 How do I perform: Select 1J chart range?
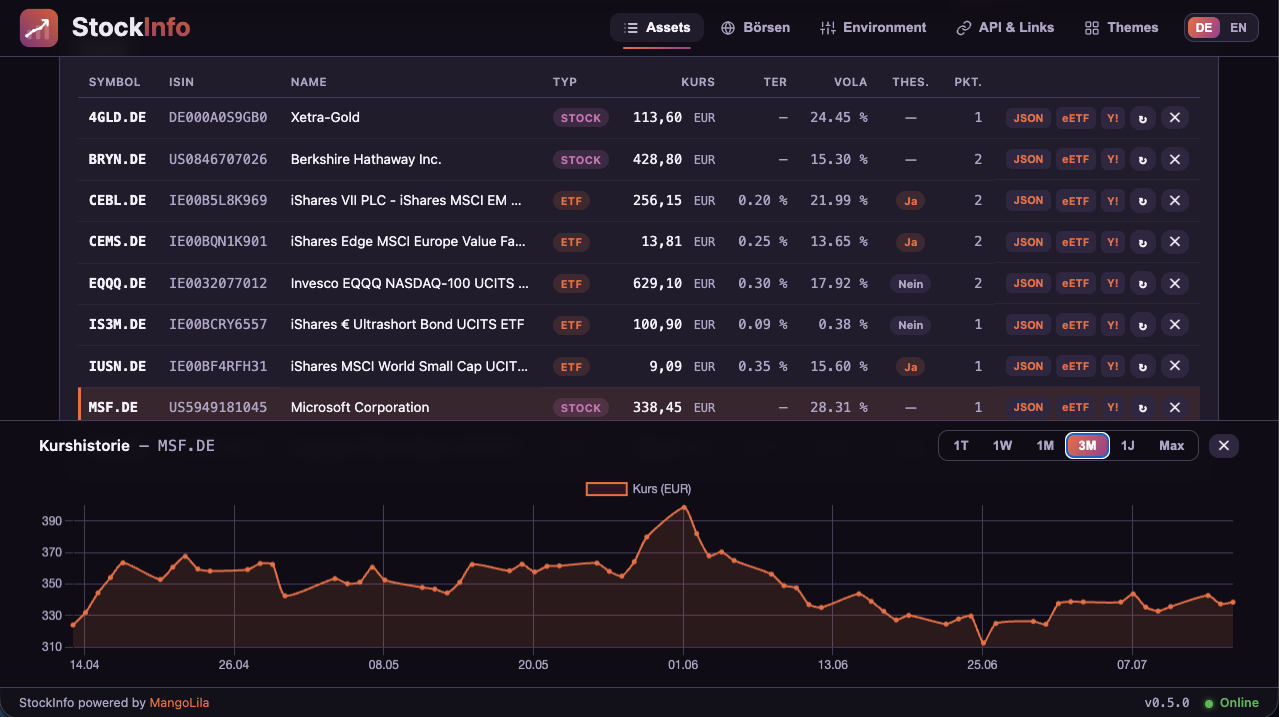(x=1128, y=445)
